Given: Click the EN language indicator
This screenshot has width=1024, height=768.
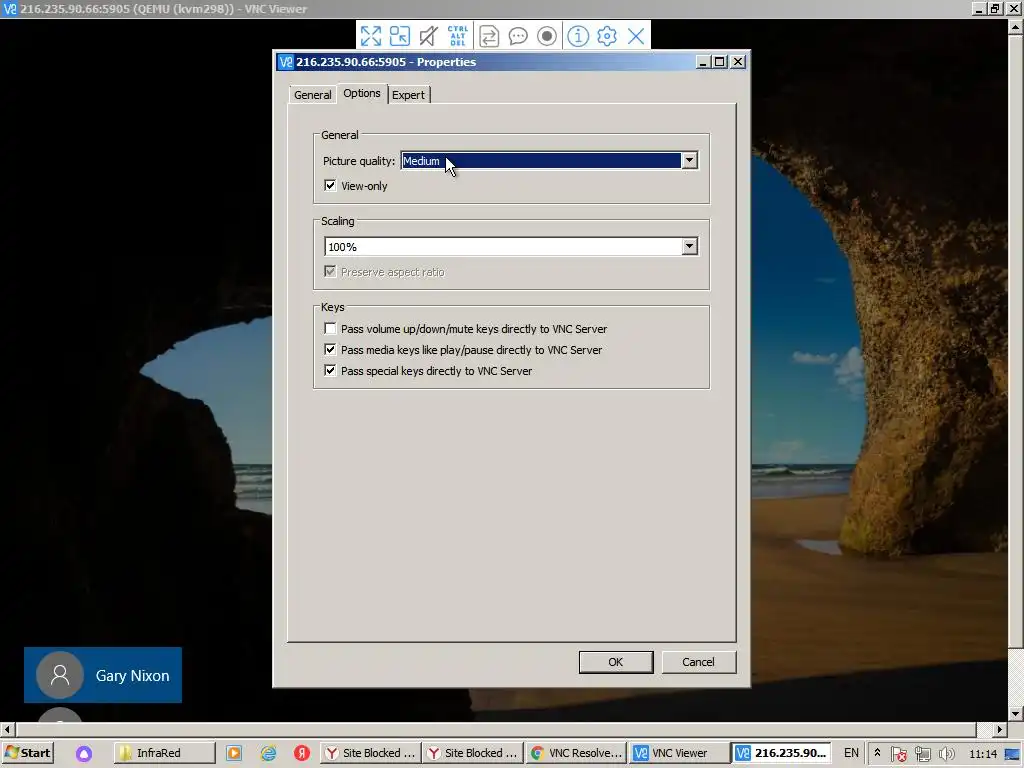Looking at the screenshot, I should 851,753.
